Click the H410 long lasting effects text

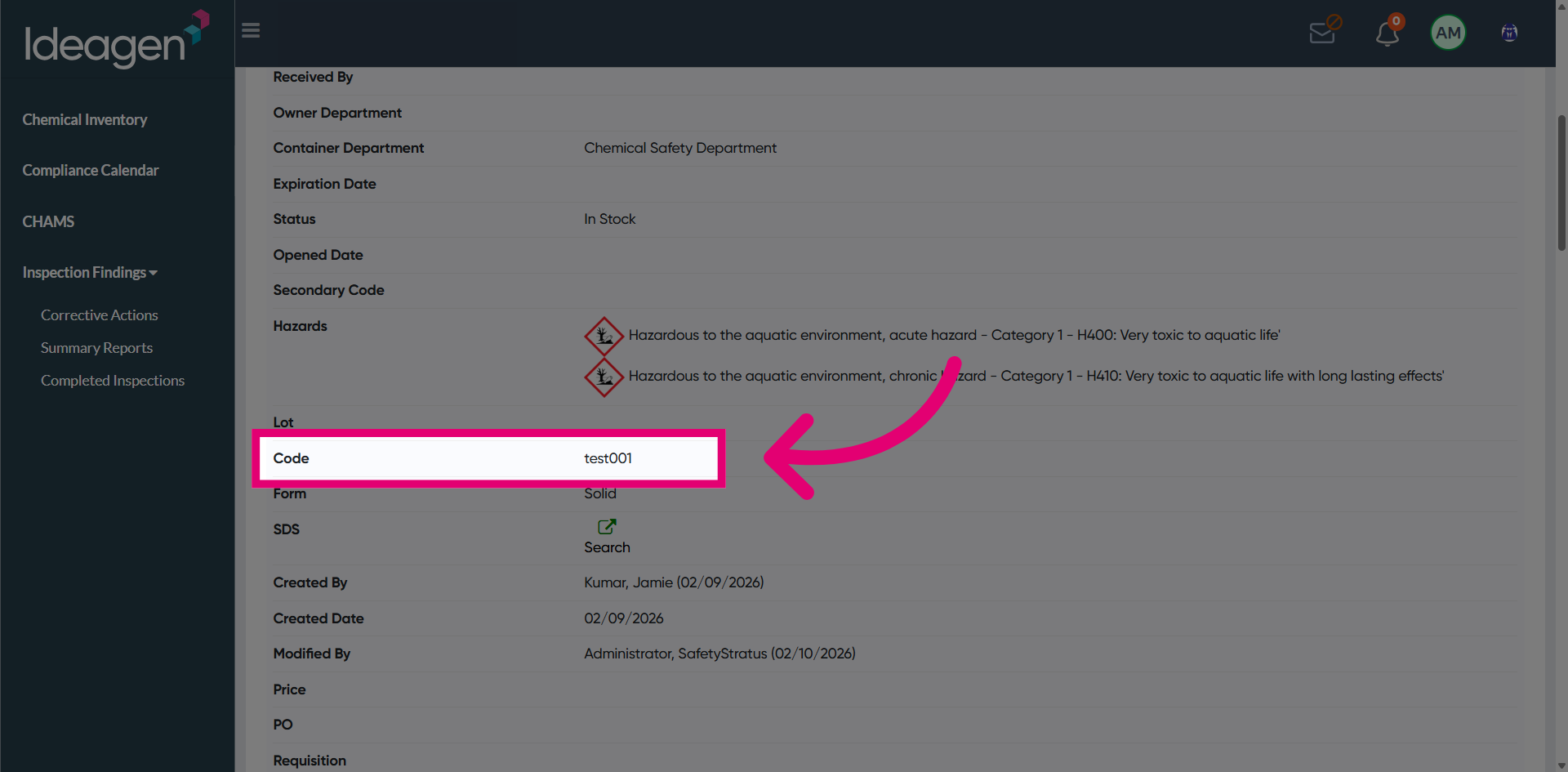tap(1036, 376)
